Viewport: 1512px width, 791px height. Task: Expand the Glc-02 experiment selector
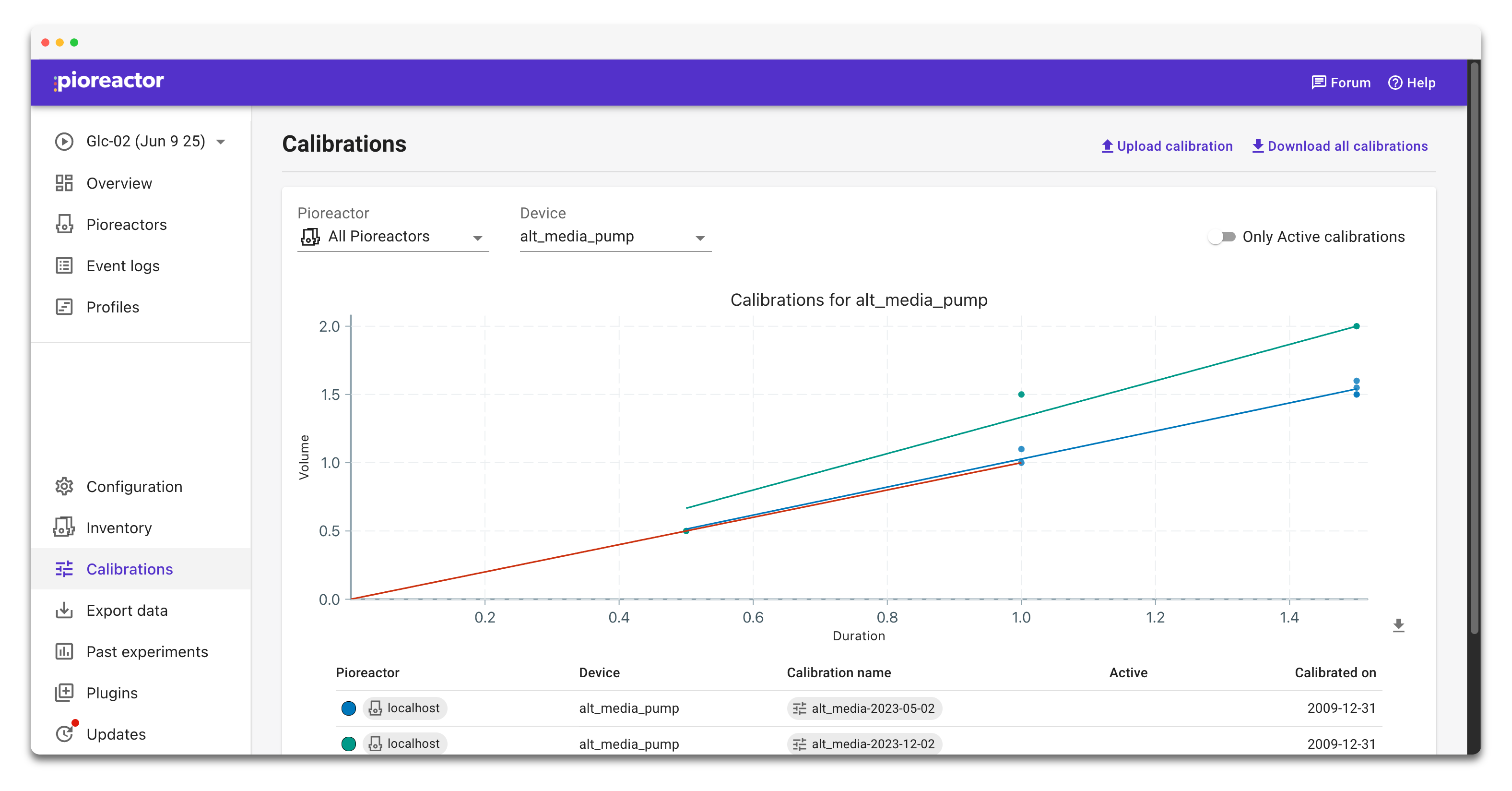point(221,141)
